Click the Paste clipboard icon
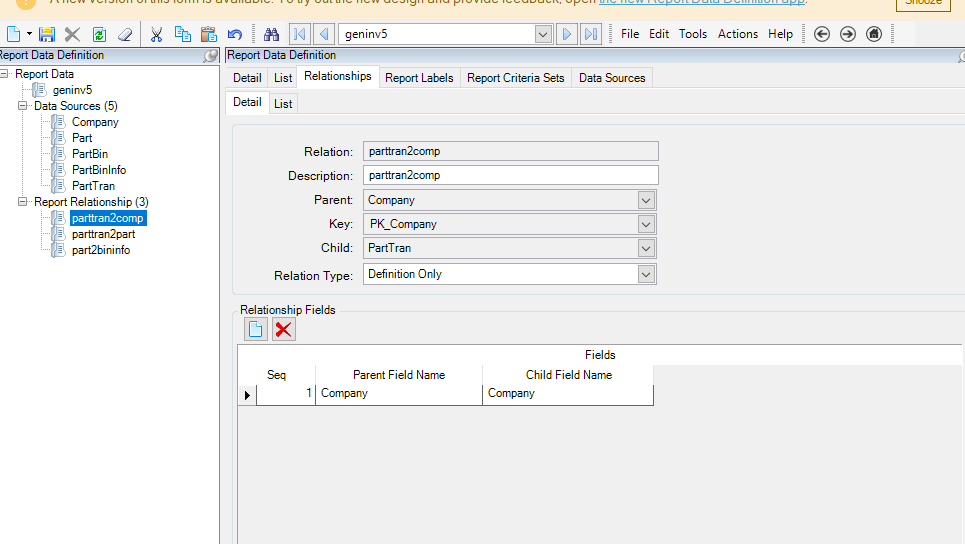Viewport: 965px width, 544px height. pos(209,34)
